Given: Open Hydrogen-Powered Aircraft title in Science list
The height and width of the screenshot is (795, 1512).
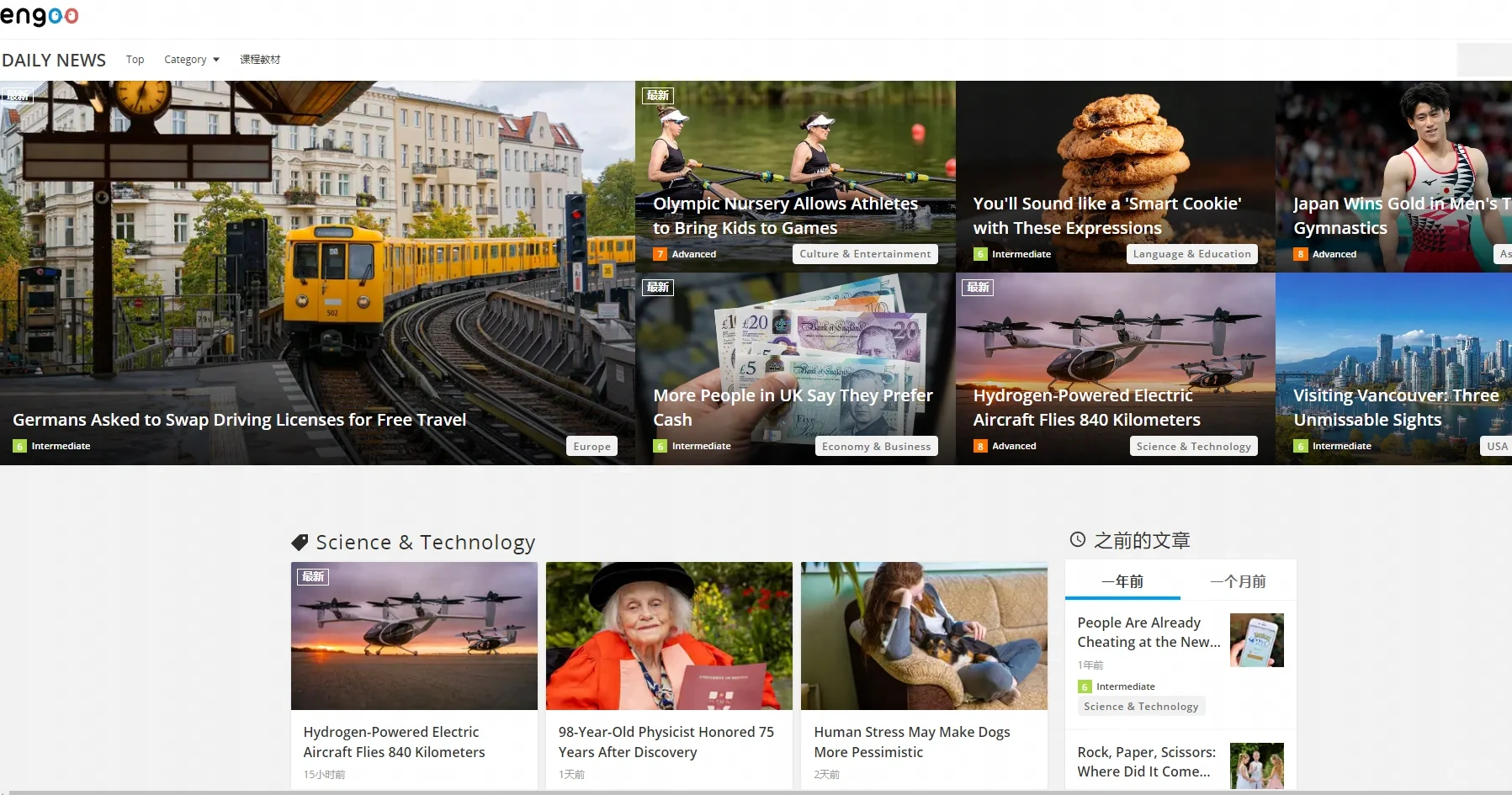Looking at the screenshot, I should (395, 742).
